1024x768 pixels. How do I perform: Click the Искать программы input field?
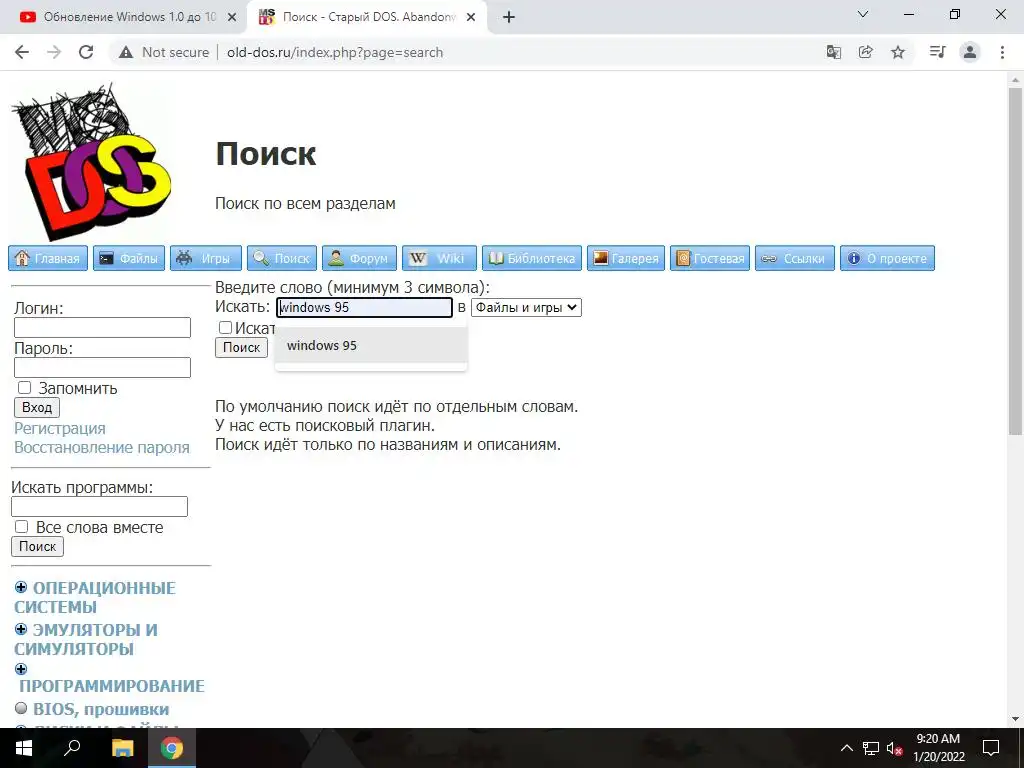pos(99,506)
